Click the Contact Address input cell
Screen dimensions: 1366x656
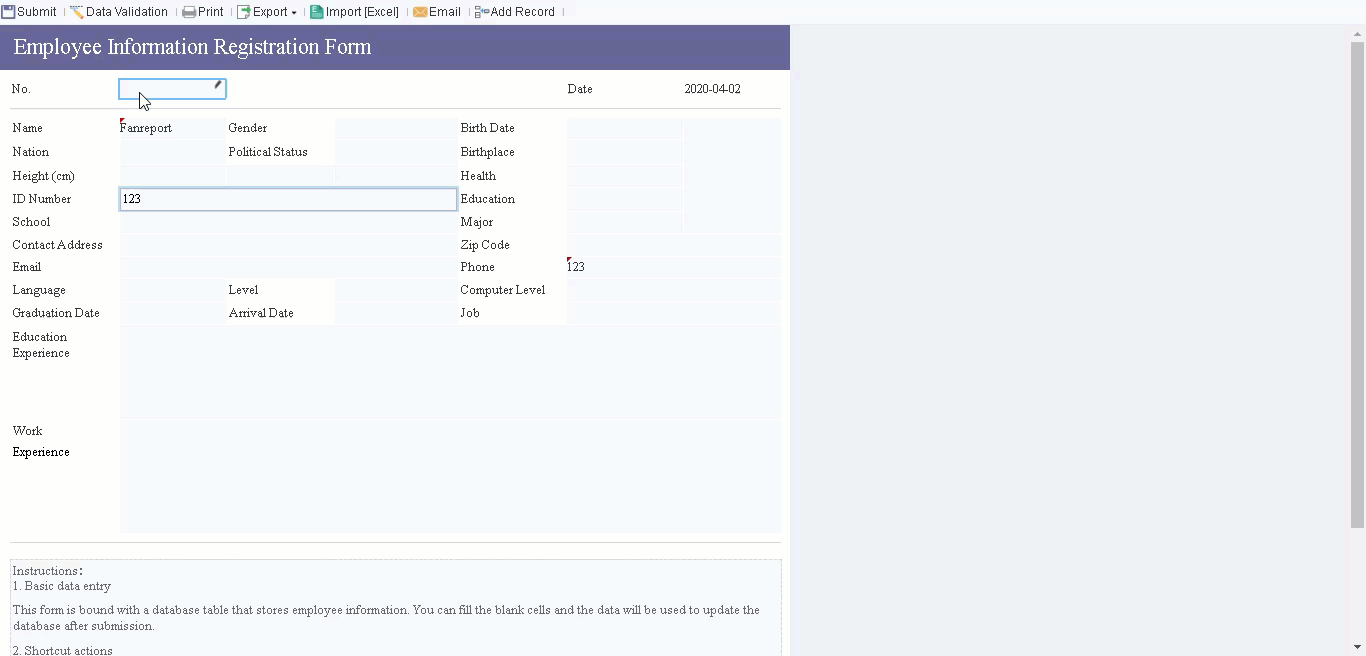(288, 245)
